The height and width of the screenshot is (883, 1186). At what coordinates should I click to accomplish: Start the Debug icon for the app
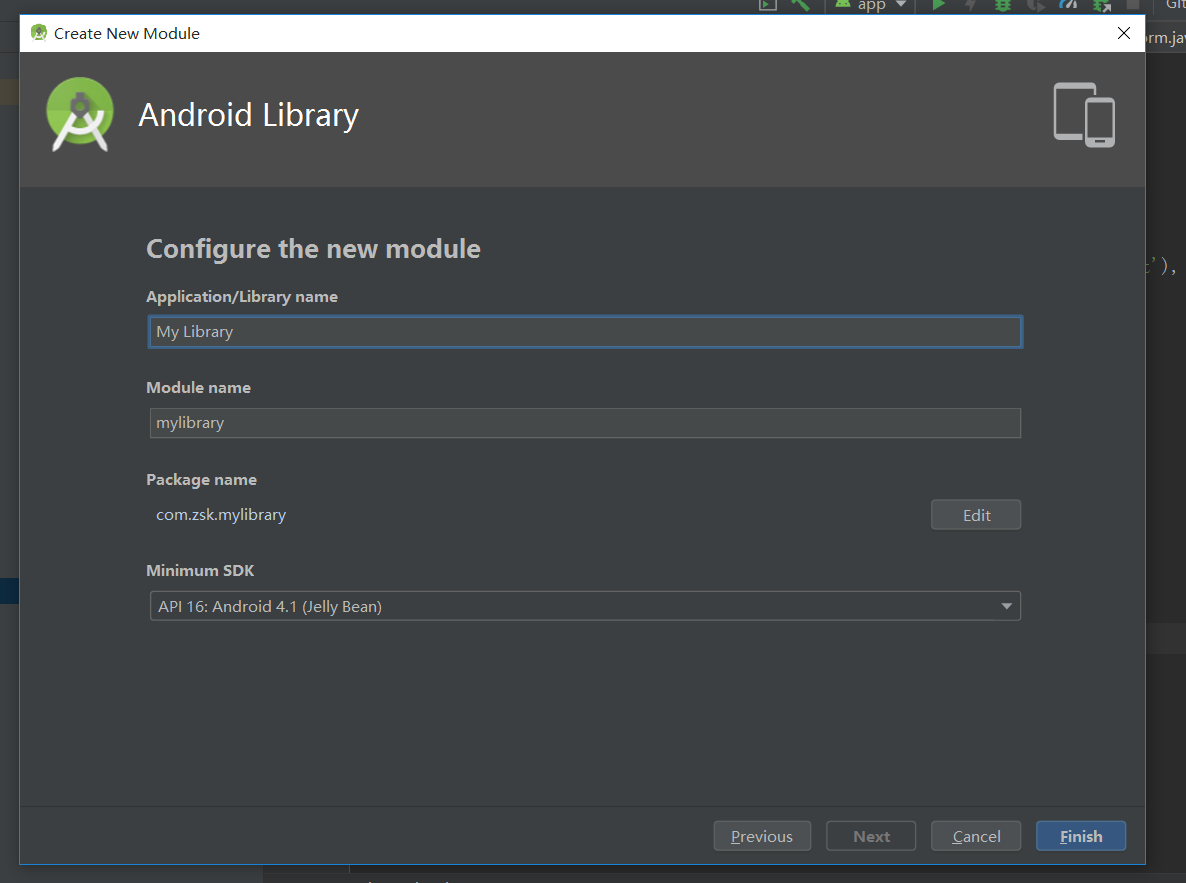1002,6
